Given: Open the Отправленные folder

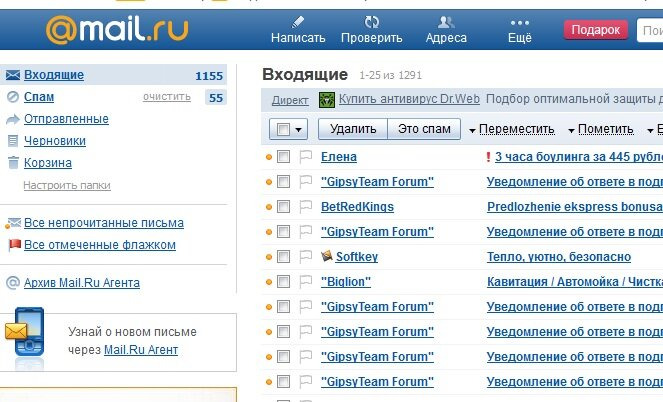Looking at the screenshot, I should (66, 119).
